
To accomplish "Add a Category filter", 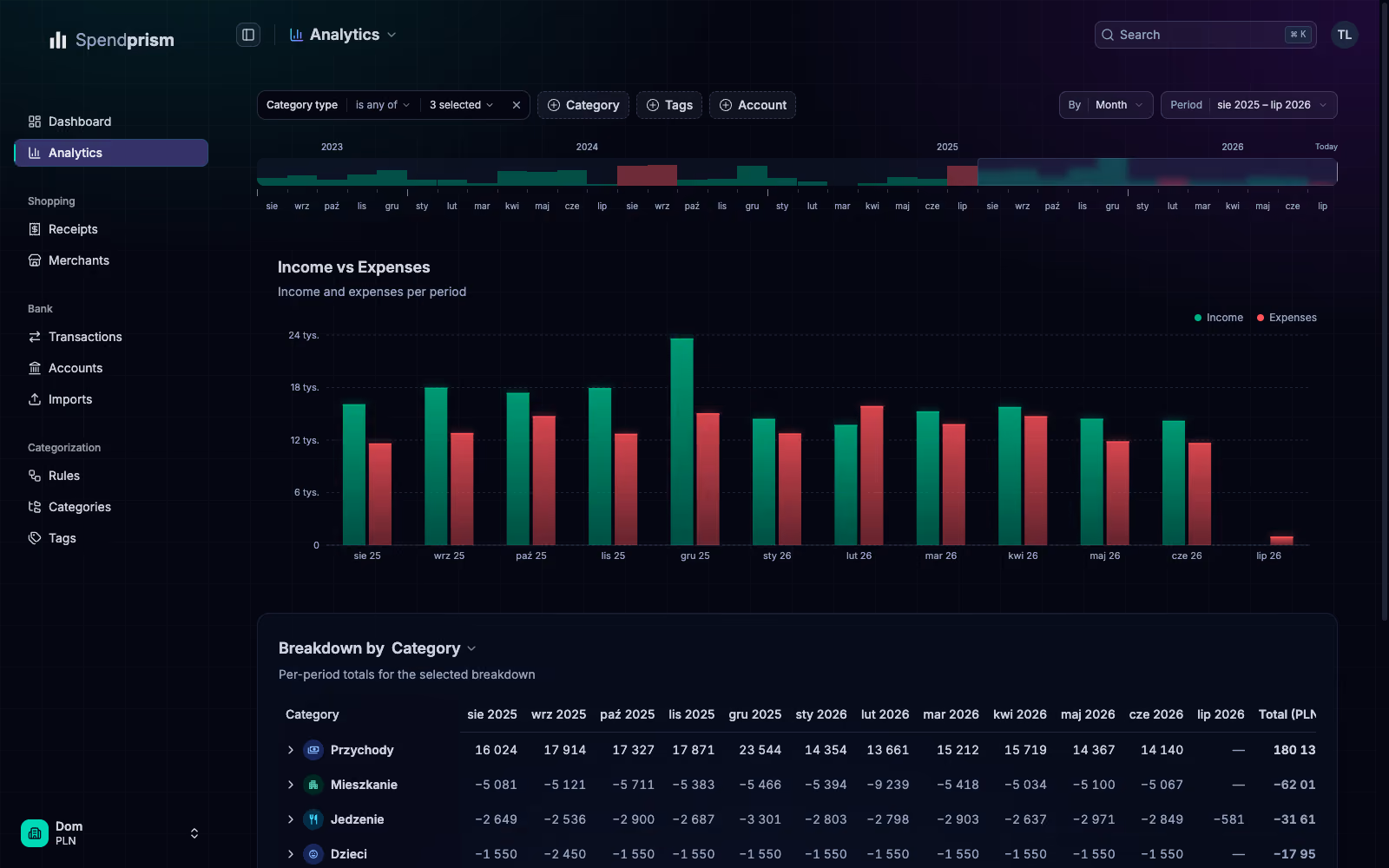I will click(583, 105).
